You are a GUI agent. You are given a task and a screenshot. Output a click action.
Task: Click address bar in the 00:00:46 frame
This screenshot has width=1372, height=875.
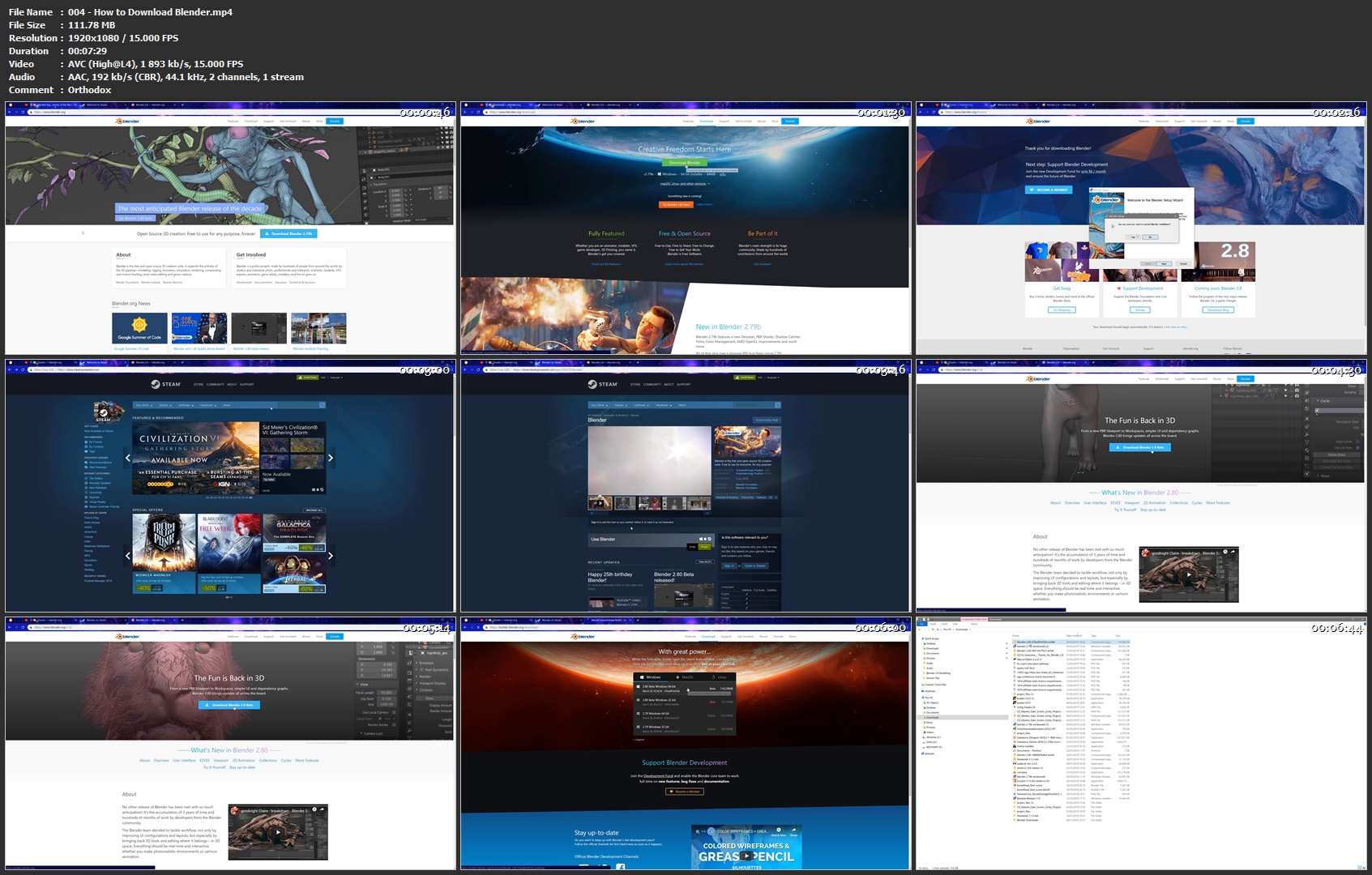pos(227,112)
